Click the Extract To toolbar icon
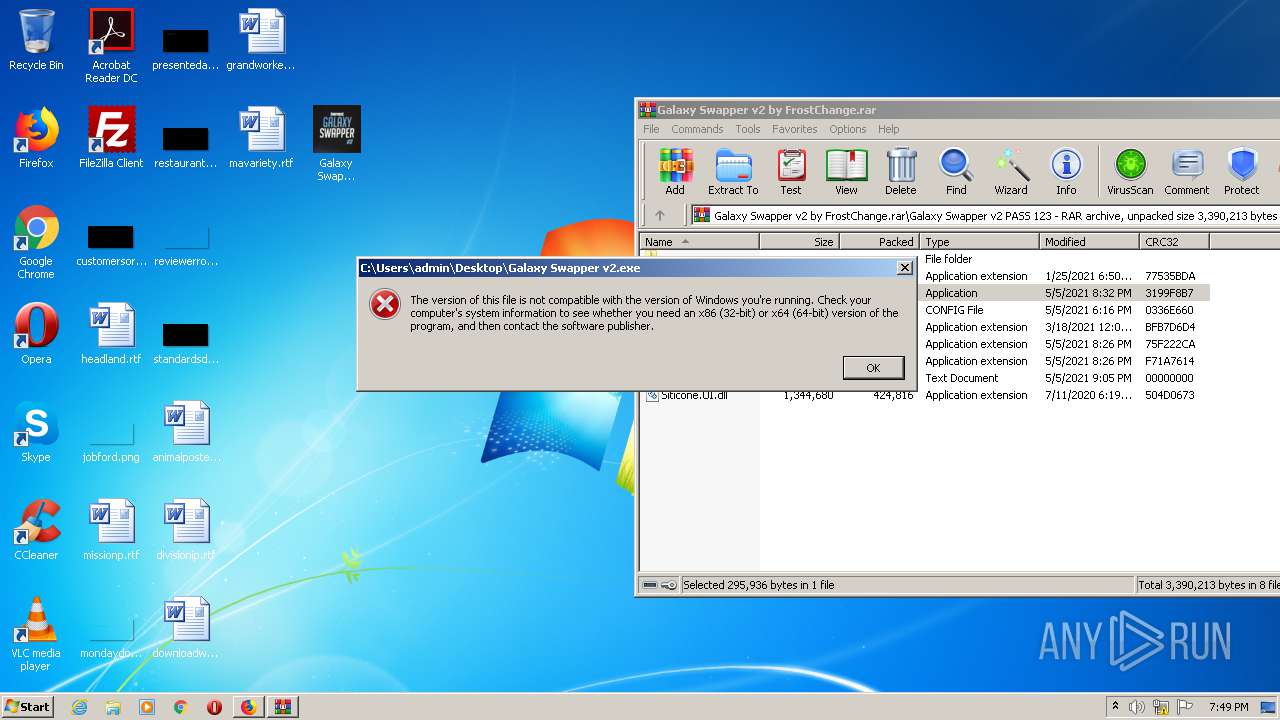This screenshot has height=720, width=1280. (733, 171)
